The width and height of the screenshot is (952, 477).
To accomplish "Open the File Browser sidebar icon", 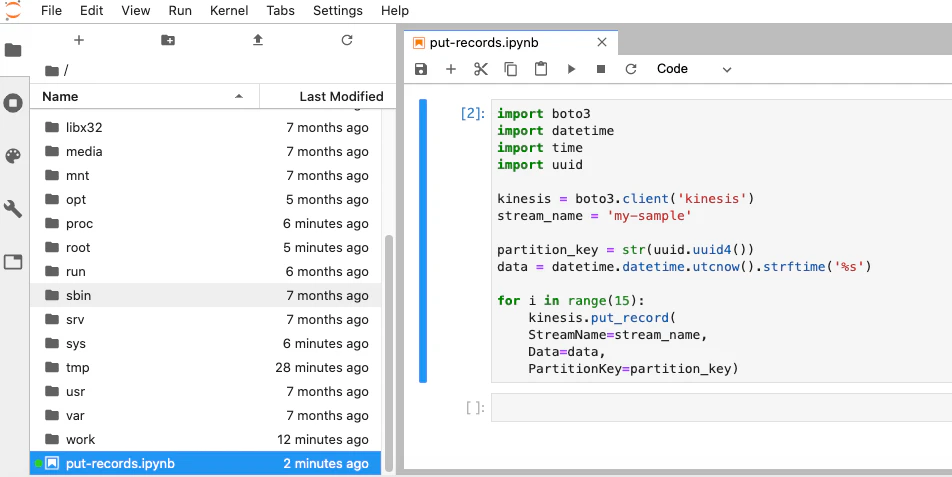I will (13, 50).
